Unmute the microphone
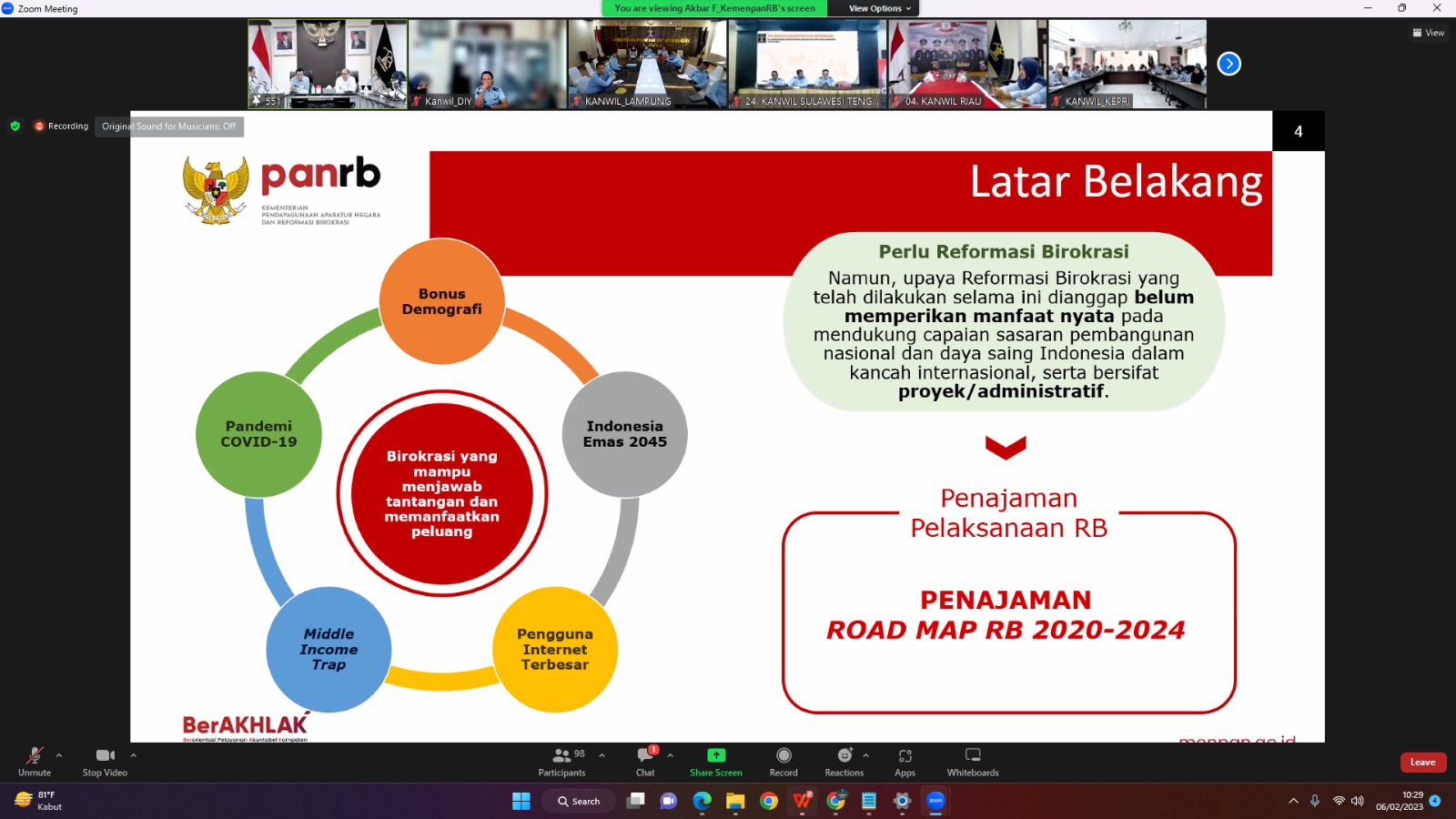 pyautogui.click(x=35, y=762)
